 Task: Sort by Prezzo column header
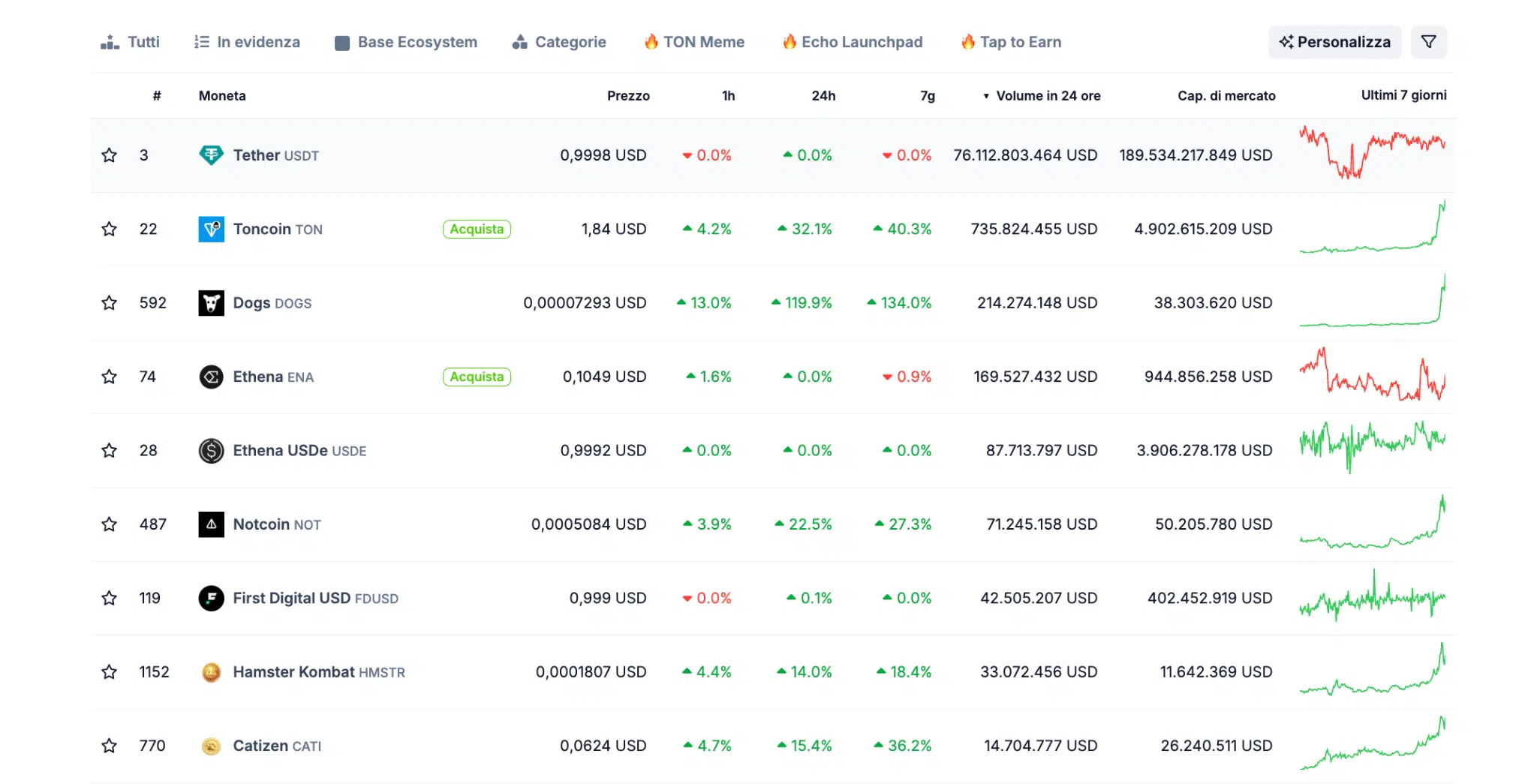628,96
